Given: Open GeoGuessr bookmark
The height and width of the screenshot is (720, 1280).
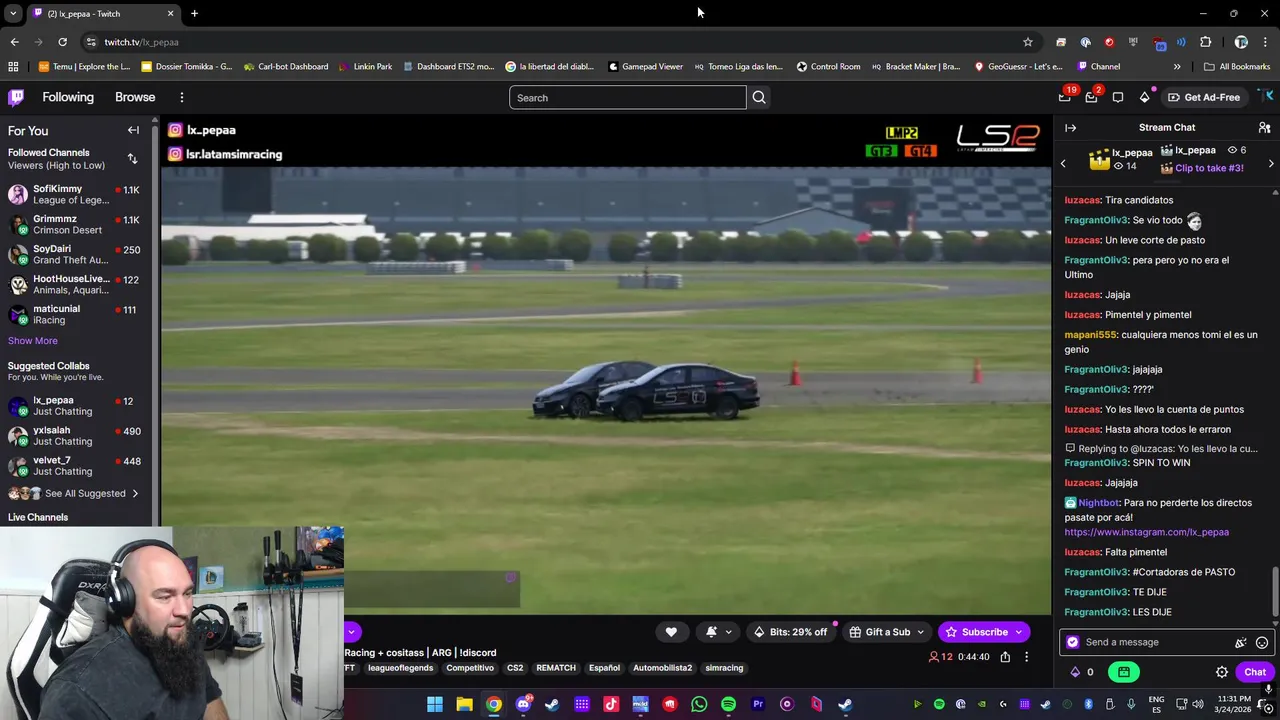Looking at the screenshot, I should tap(1018, 67).
